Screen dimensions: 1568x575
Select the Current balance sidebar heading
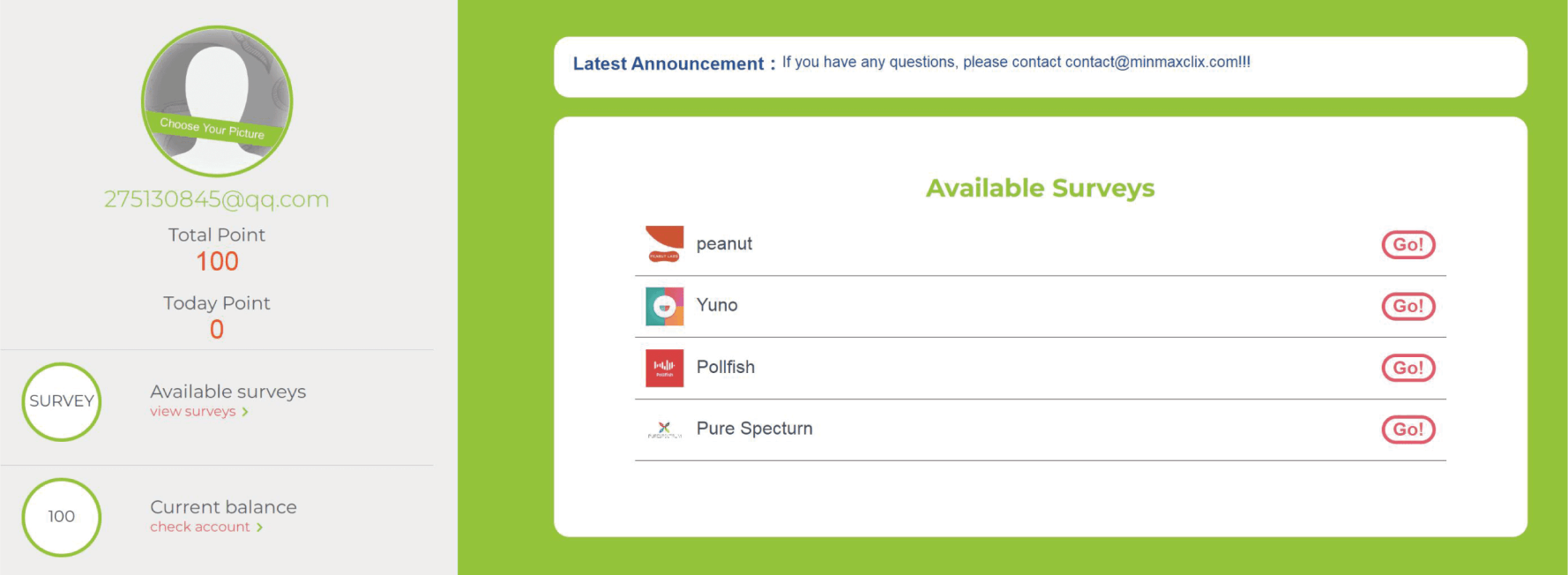223,507
